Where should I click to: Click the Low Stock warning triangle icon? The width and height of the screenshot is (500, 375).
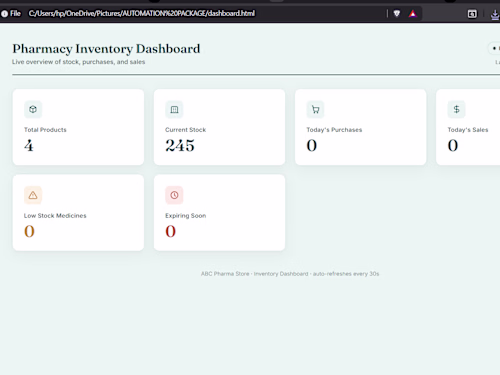pos(33,195)
